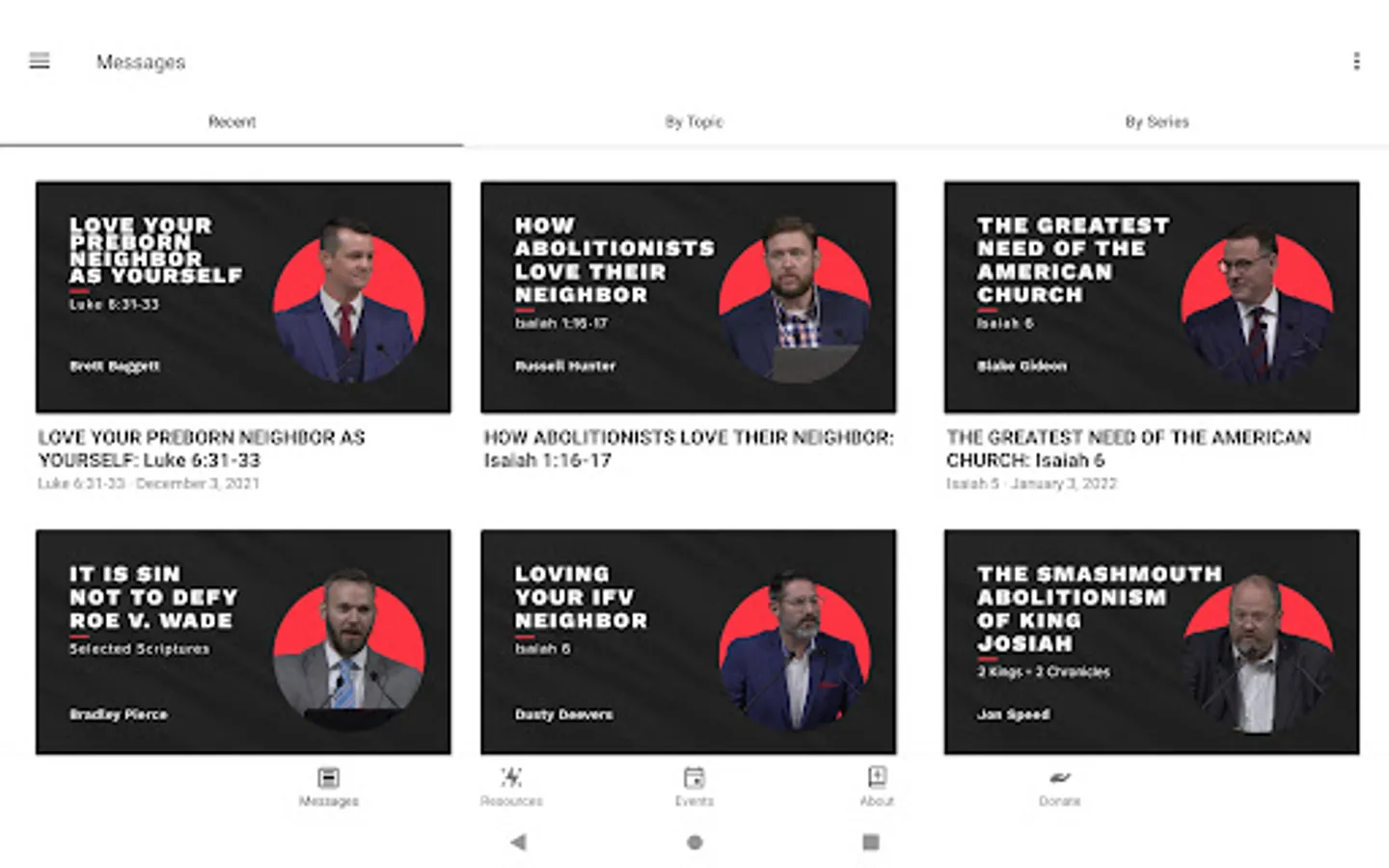Image resolution: width=1389 pixels, height=868 pixels.
Task: Open the Events calendar icon
Action: (x=694, y=777)
